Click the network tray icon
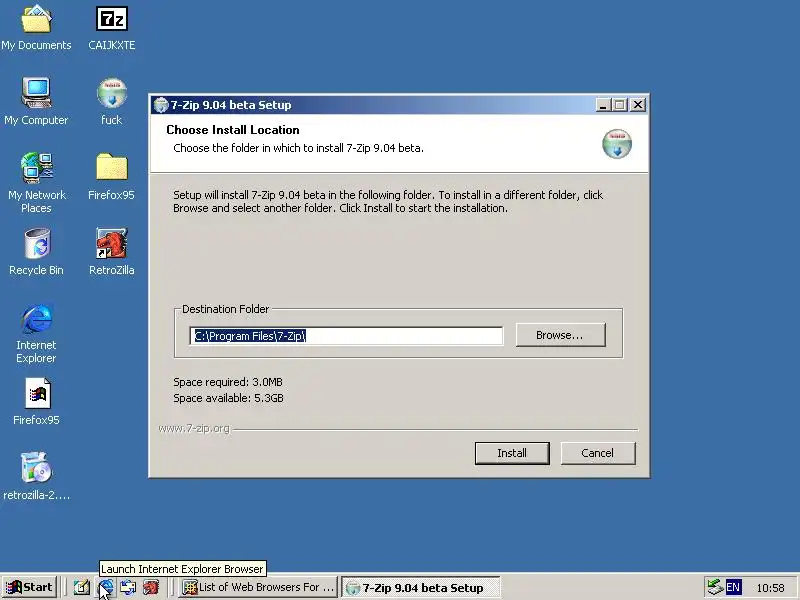The height and width of the screenshot is (600, 800). [x=714, y=587]
